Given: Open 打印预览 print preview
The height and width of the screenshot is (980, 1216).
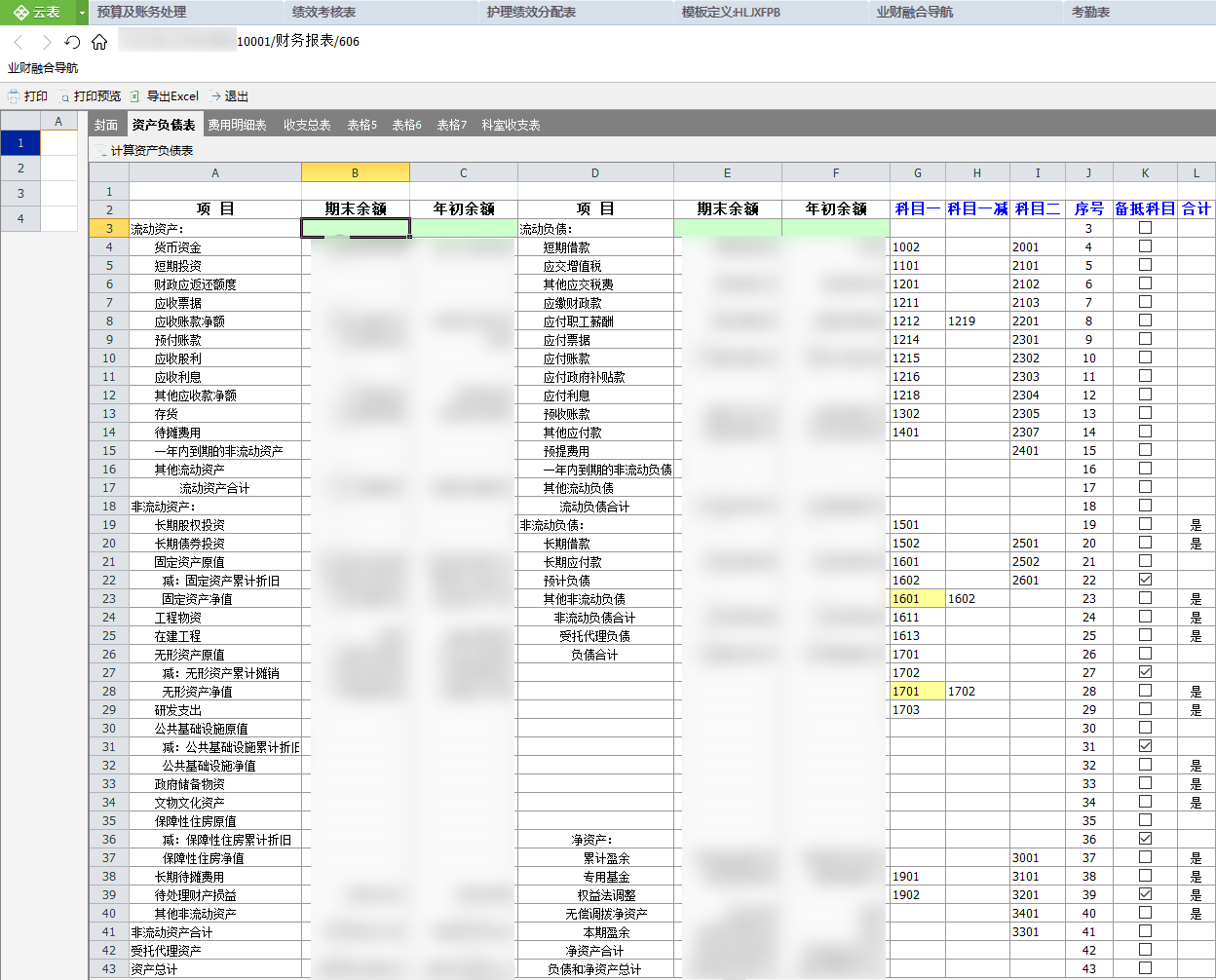Looking at the screenshot, I should pyautogui.click(x=90, y=96).
